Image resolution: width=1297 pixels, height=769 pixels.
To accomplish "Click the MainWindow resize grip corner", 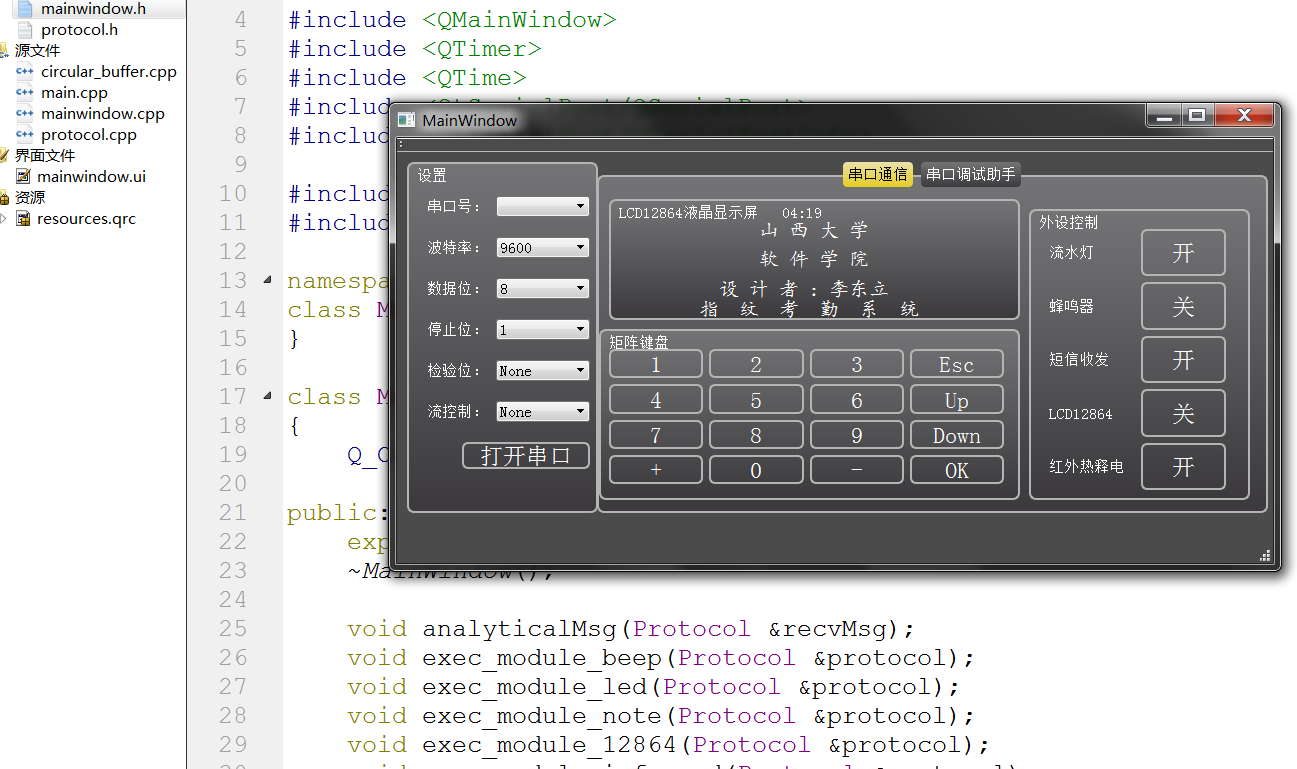I will (x=1266, y=556).
